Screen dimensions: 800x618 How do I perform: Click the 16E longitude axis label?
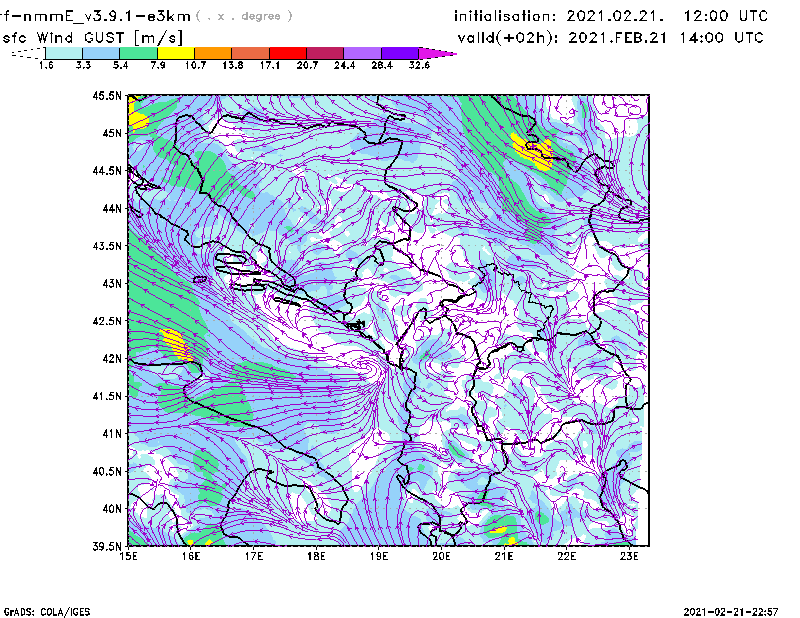tap(191, 556)
